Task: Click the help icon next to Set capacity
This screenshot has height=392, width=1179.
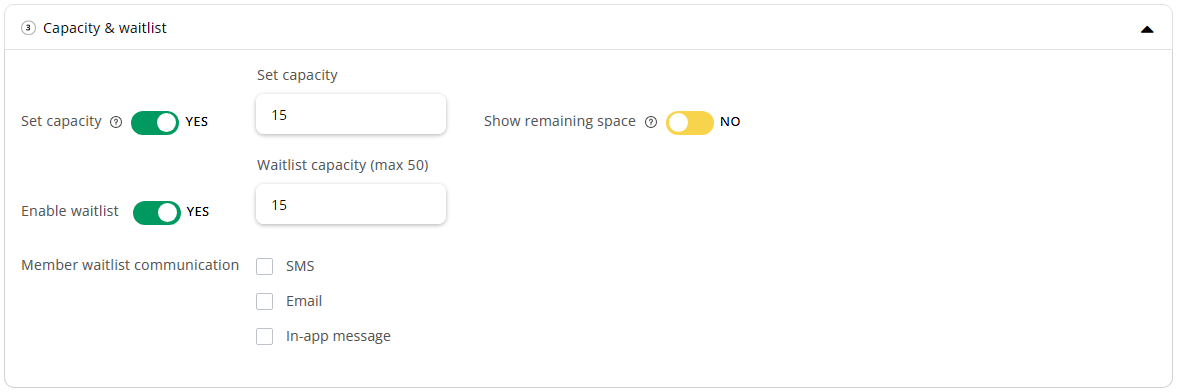Action: pyautogui.click(x=116, y=122)
